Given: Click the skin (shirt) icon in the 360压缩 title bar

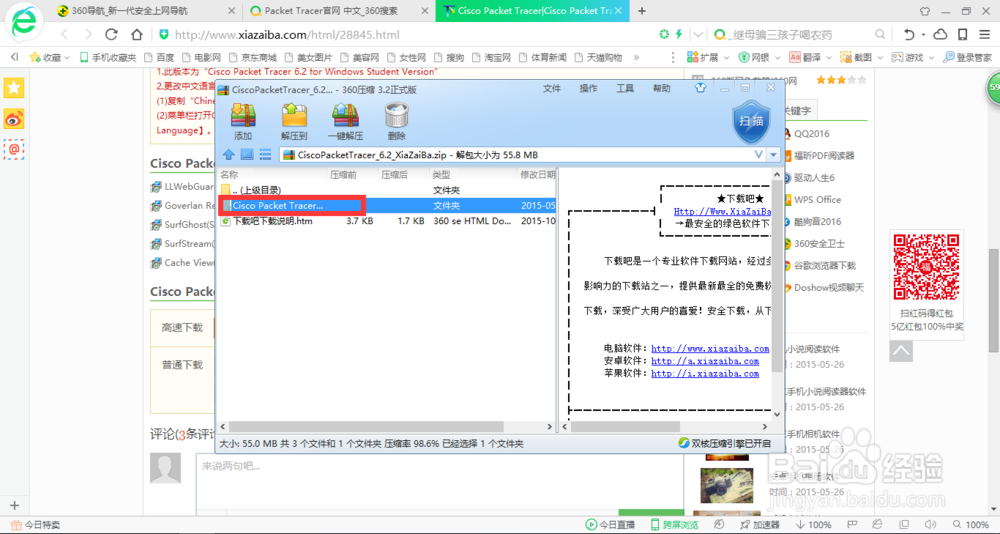Looking at the screenshot, I should click(701, 89).
